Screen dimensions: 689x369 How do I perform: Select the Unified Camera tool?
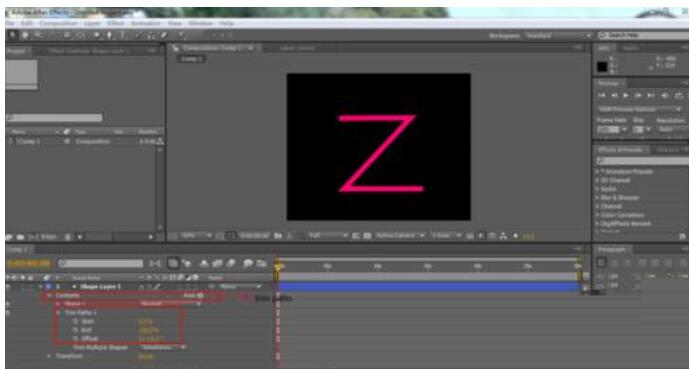[67, 35]
